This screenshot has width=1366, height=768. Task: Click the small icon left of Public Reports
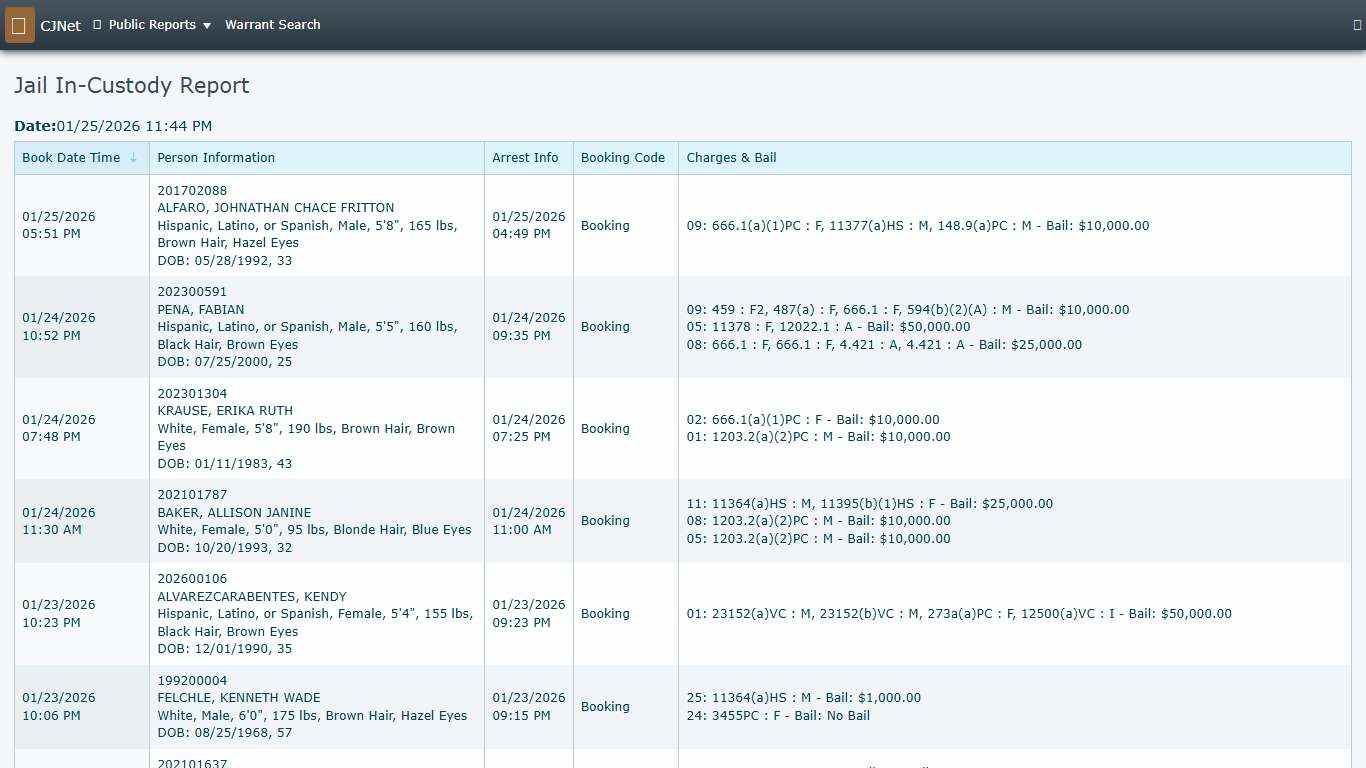(97, 25)
